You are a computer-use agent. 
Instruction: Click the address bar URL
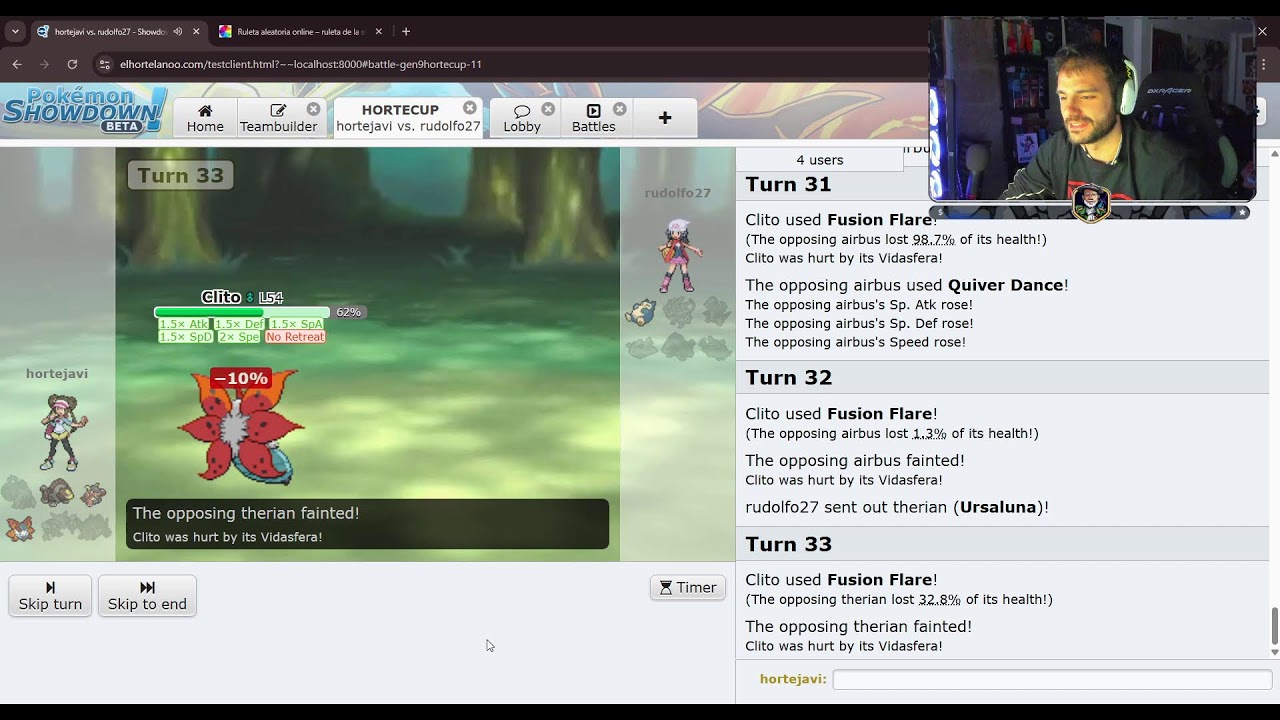point(301,64)
